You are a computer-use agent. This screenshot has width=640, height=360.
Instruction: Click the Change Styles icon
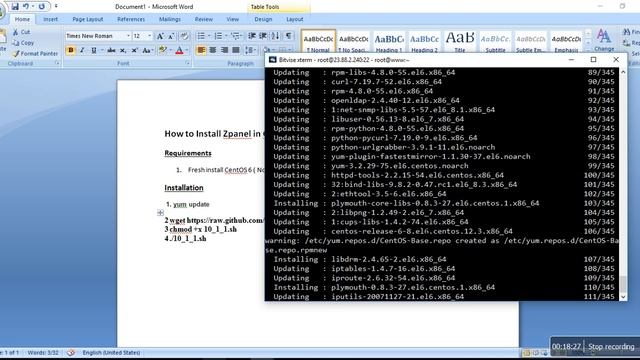point(604,40)
